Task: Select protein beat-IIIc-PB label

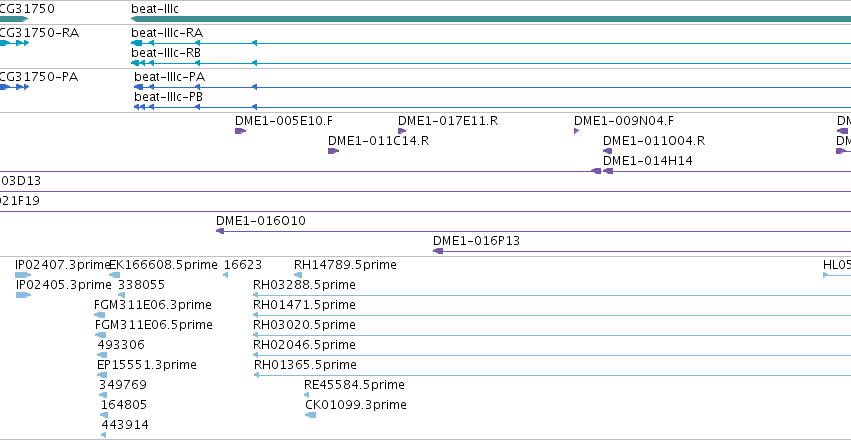Action: pyautogui.click(x=169, y=97)
